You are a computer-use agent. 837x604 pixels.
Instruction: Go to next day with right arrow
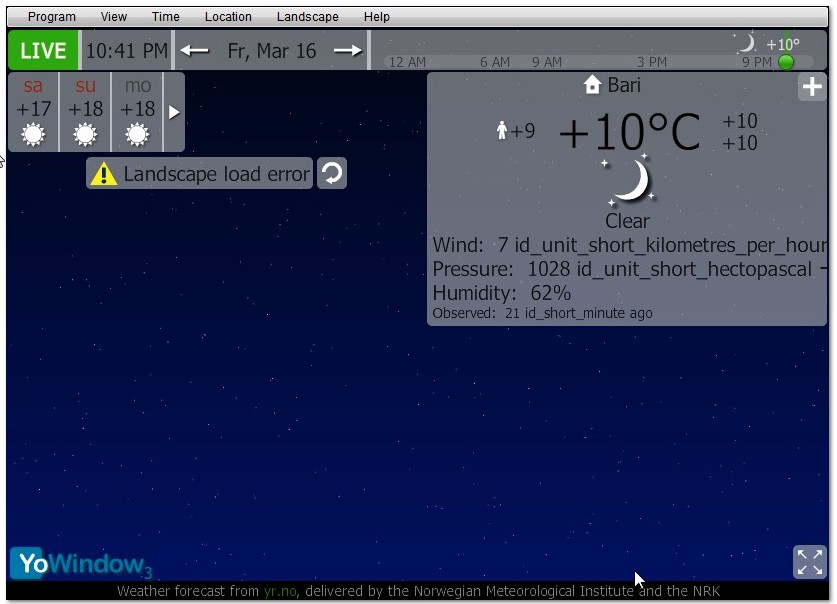pos(348,51)
